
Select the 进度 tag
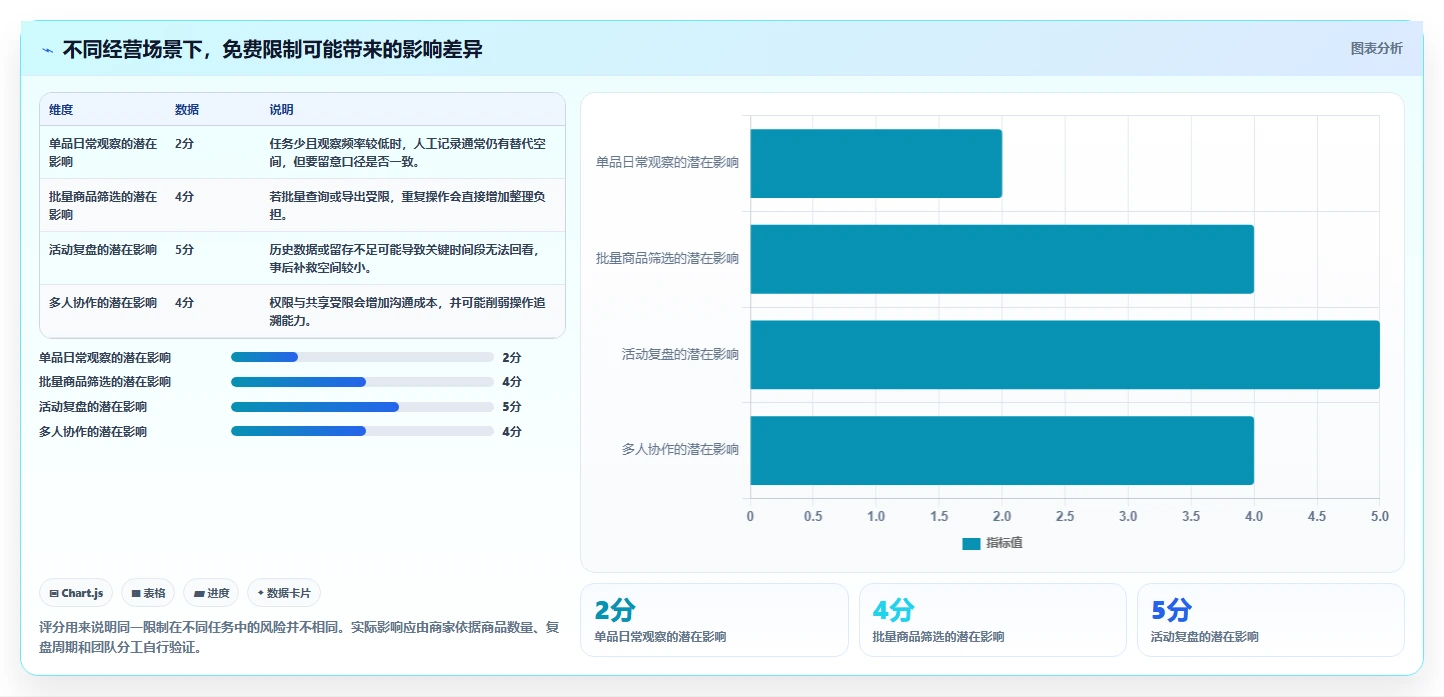click(x=211, y=593)
